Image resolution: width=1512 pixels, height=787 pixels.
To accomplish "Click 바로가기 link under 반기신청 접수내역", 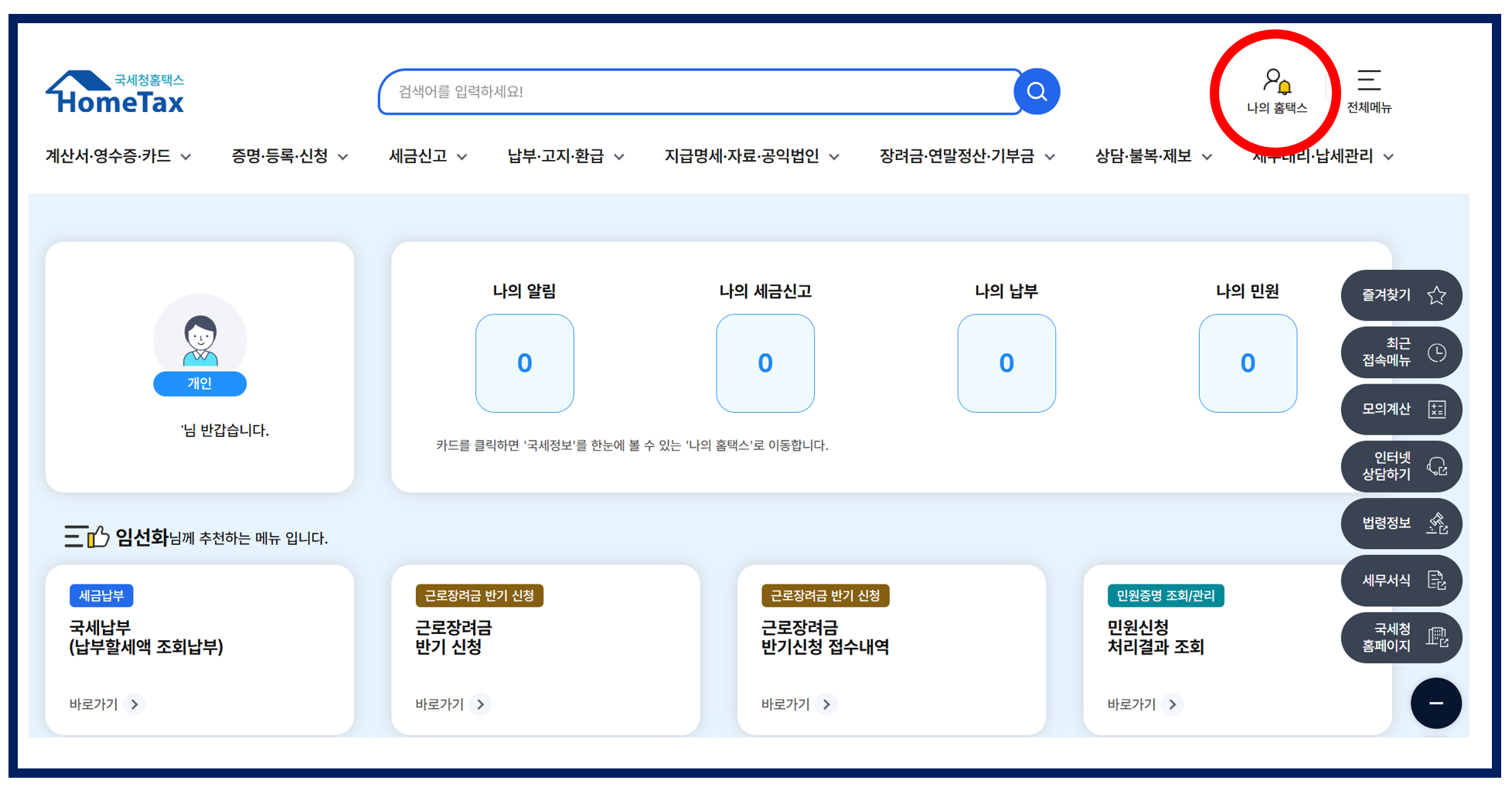I will (x=785, y=704).
